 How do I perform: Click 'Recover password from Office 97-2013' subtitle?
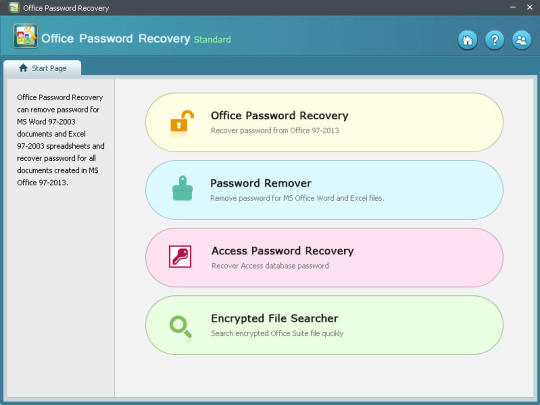275,131
